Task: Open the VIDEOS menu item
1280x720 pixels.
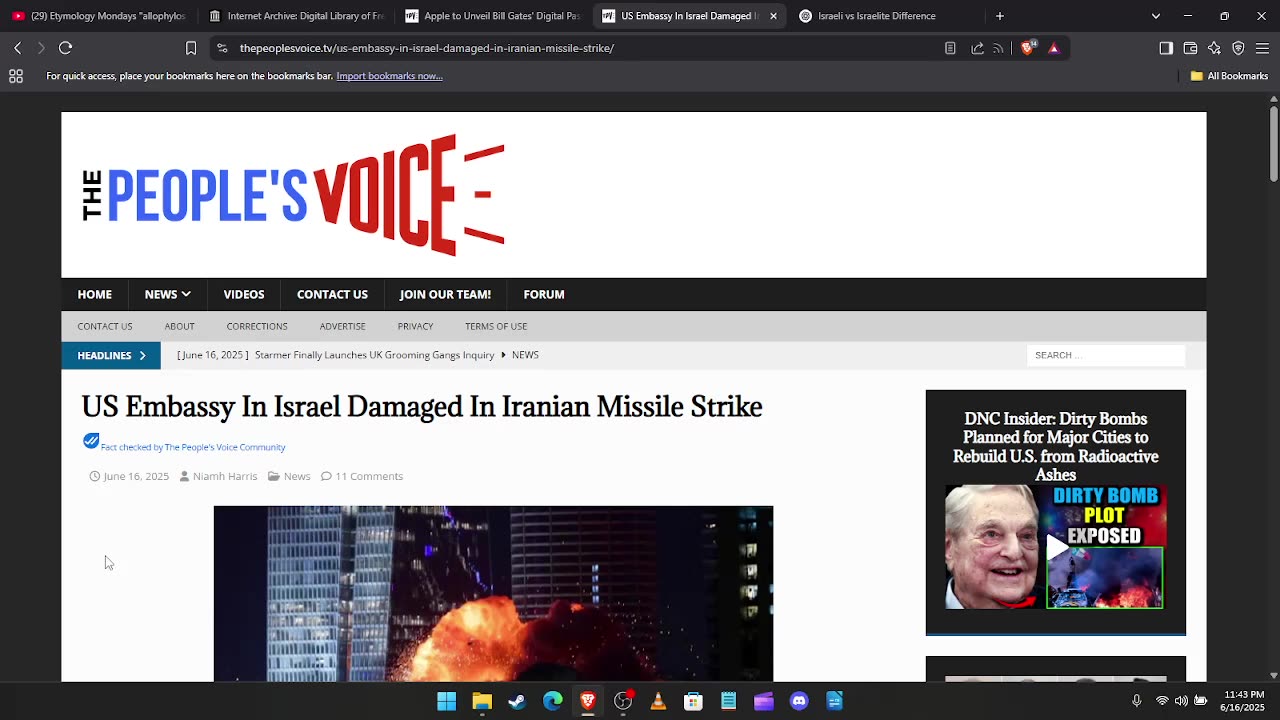Action: pos(244,294)
